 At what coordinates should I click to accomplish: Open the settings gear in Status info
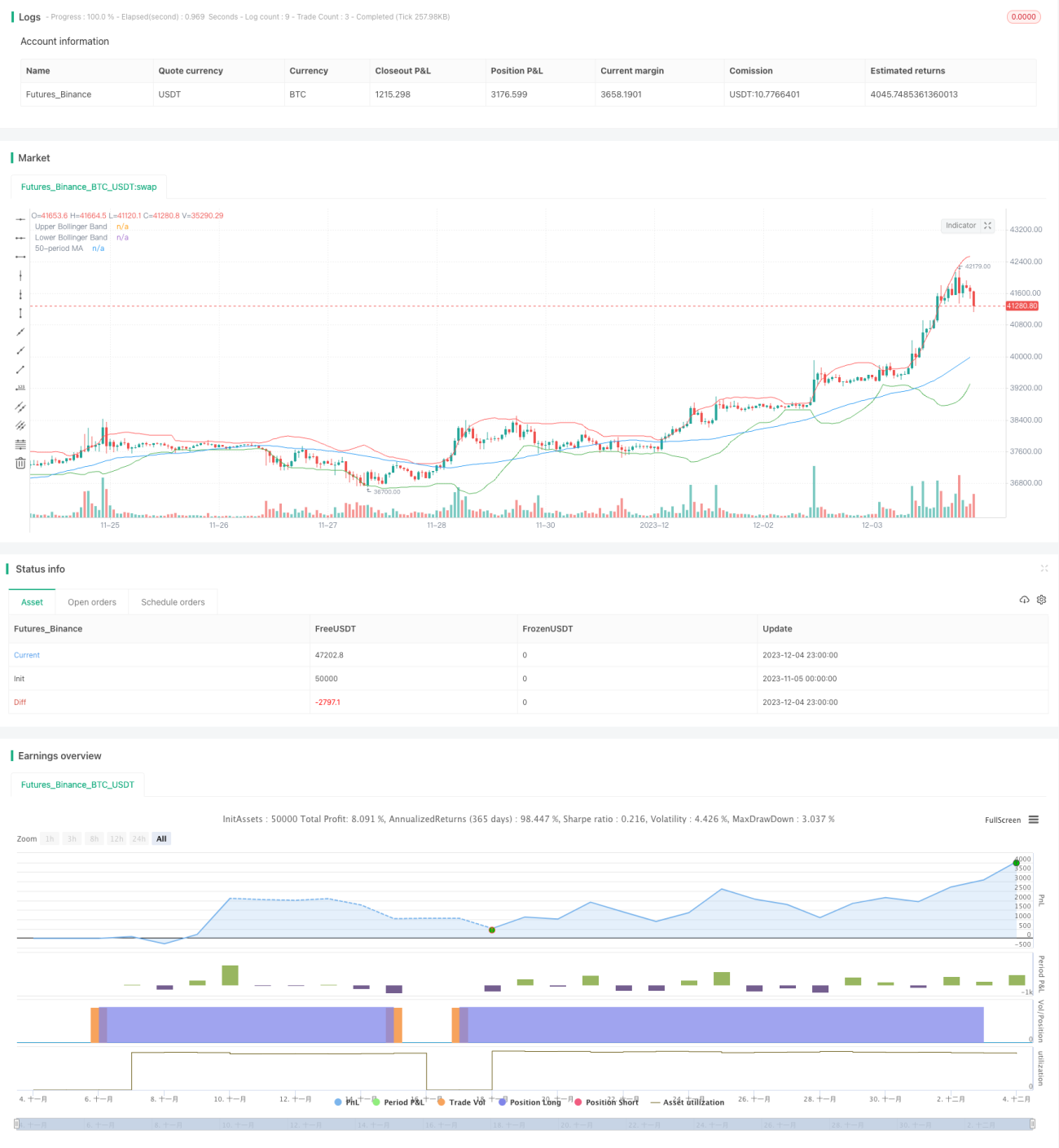coord(1041,600)
